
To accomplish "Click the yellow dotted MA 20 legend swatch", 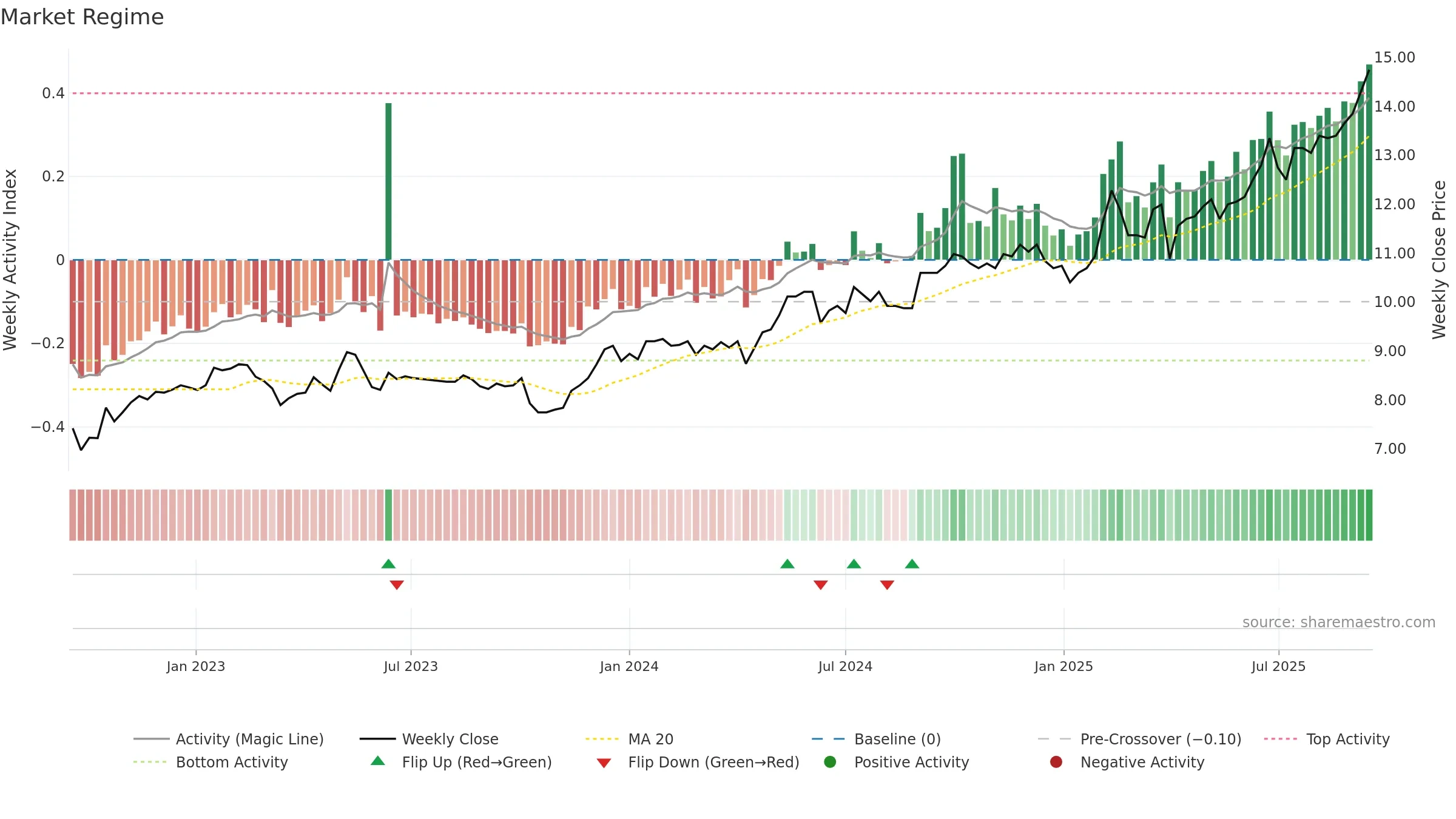I will point(602,739).
